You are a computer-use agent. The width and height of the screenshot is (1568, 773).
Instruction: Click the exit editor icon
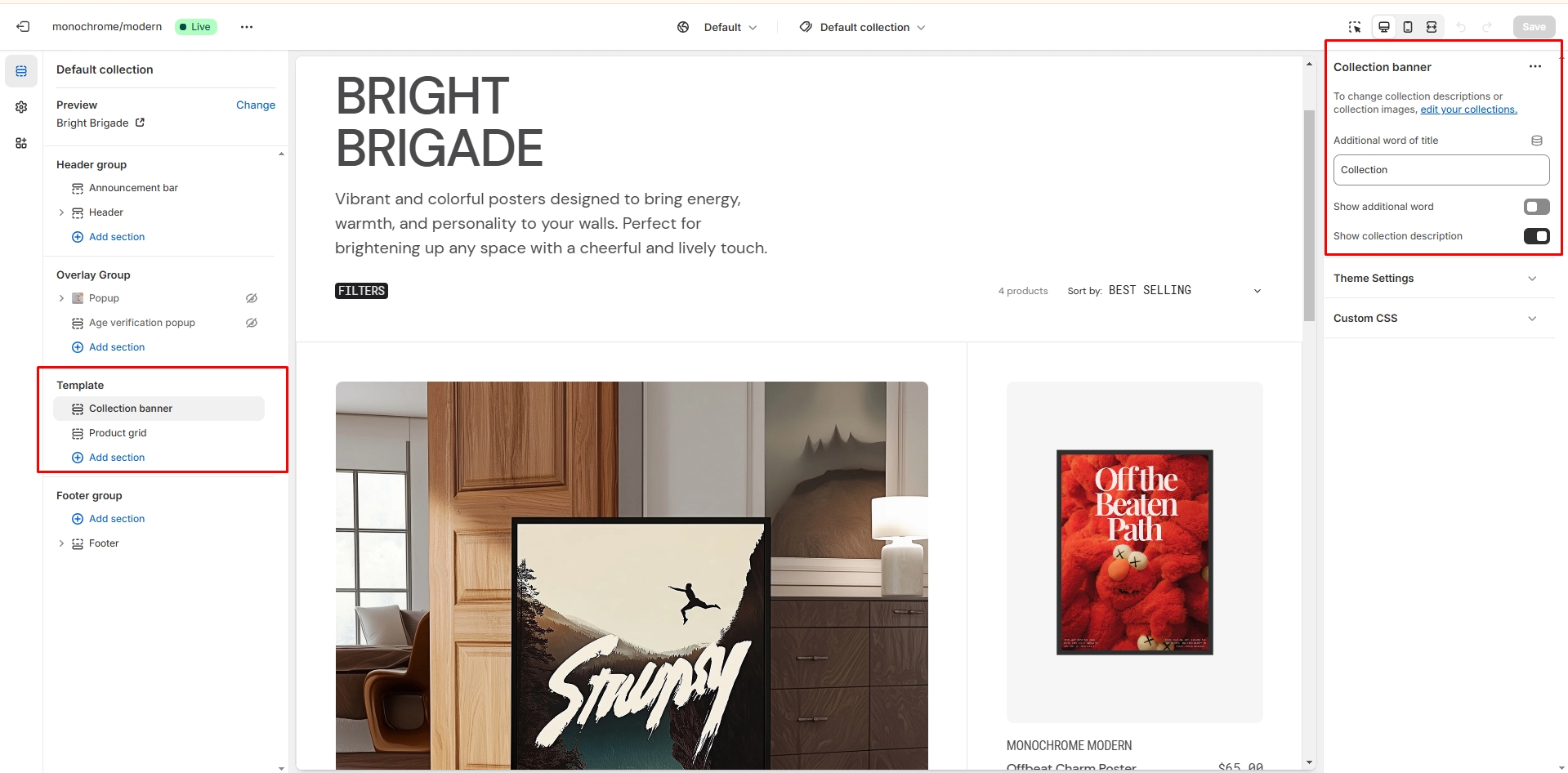[x=23, y=27]
